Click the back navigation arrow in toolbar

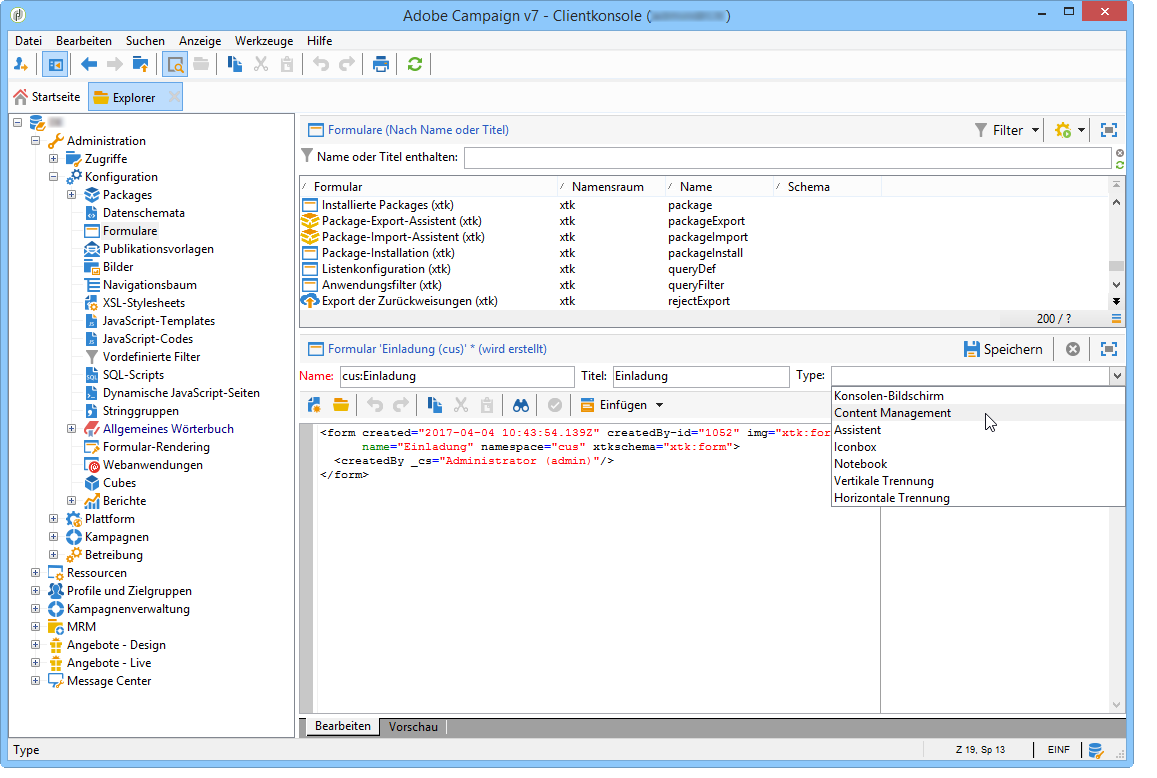(89, 64)
